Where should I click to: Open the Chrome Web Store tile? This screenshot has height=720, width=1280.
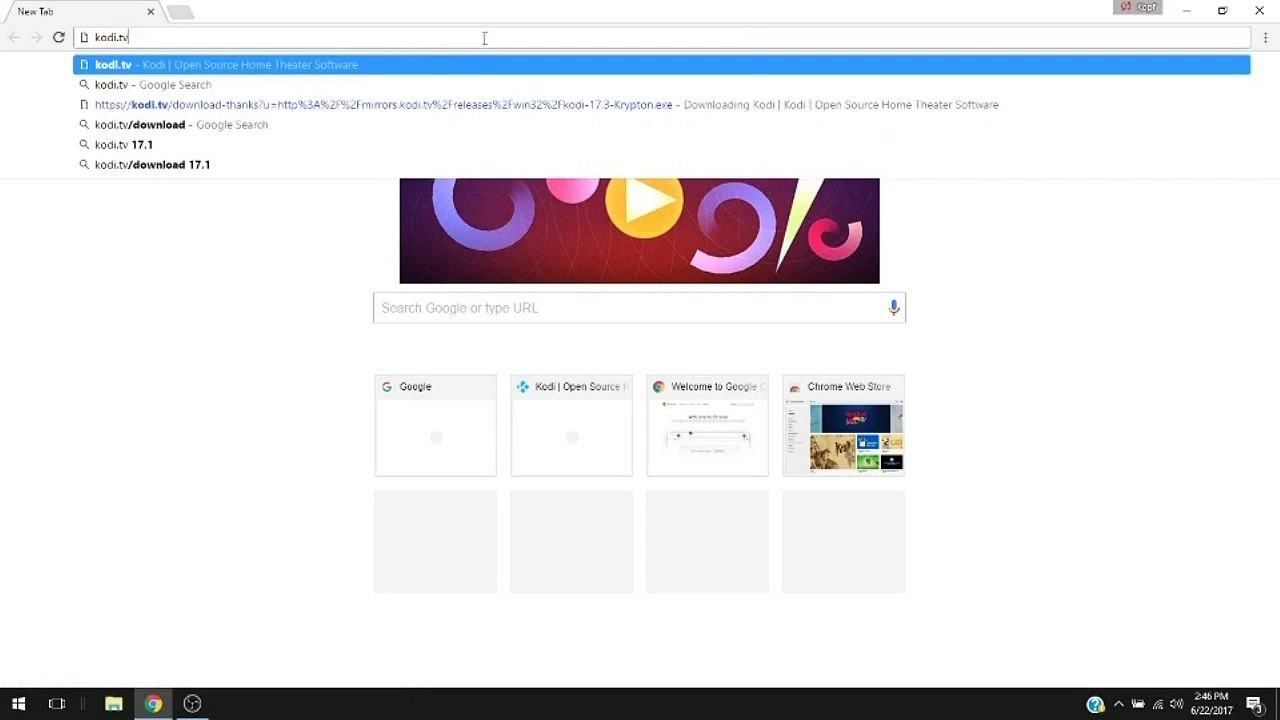(843, 425)
